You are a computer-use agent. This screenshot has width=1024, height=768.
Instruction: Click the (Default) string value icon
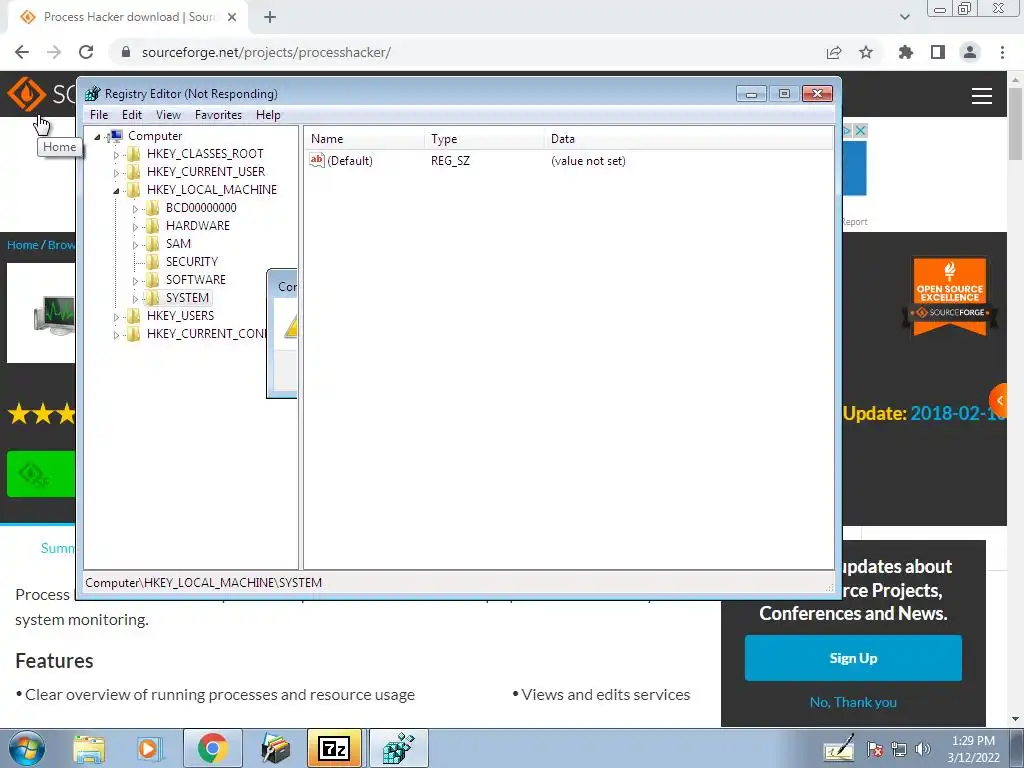(317, 160)
